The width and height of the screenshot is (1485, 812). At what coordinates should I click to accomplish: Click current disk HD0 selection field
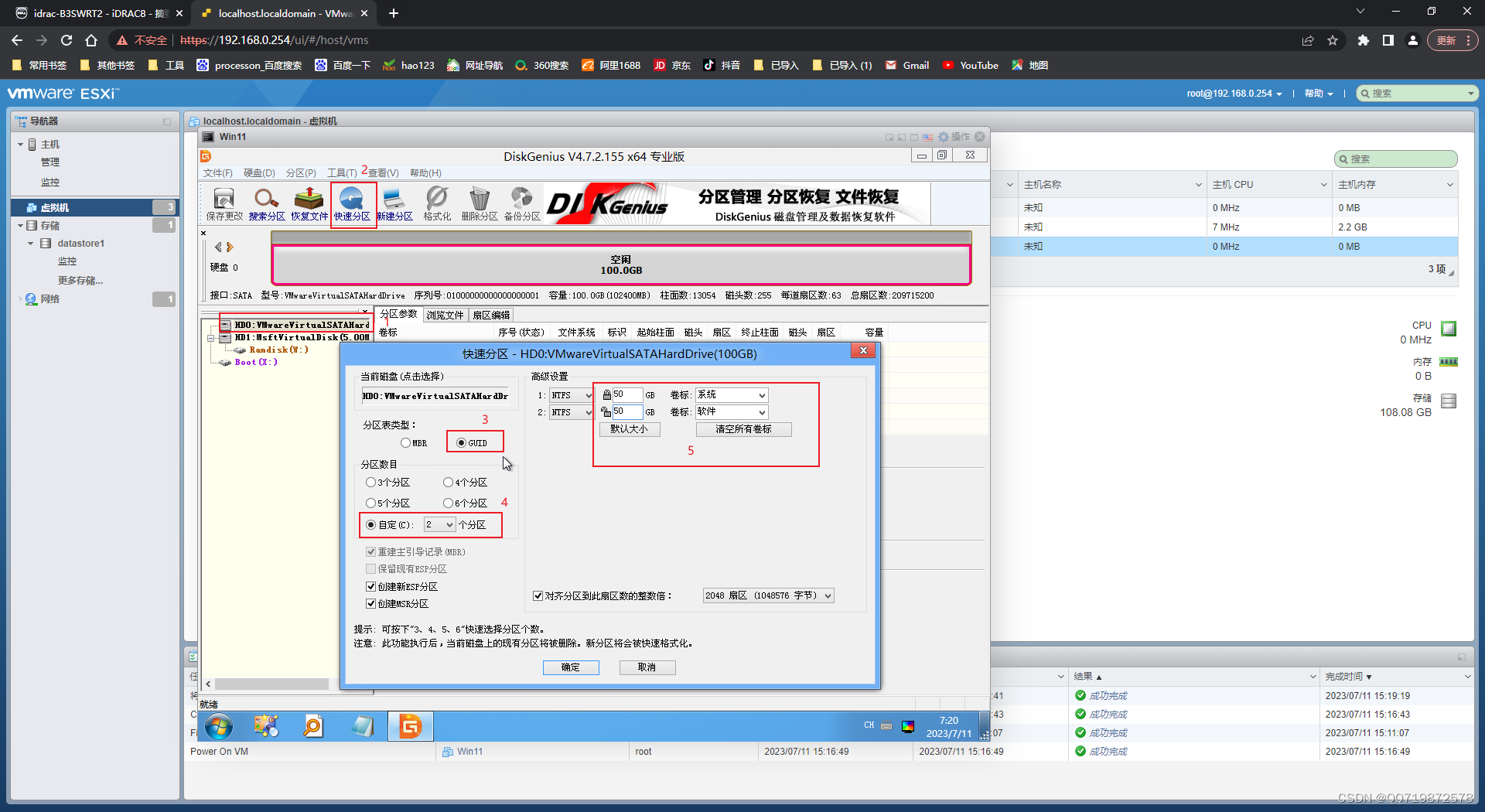pos(435,397)
